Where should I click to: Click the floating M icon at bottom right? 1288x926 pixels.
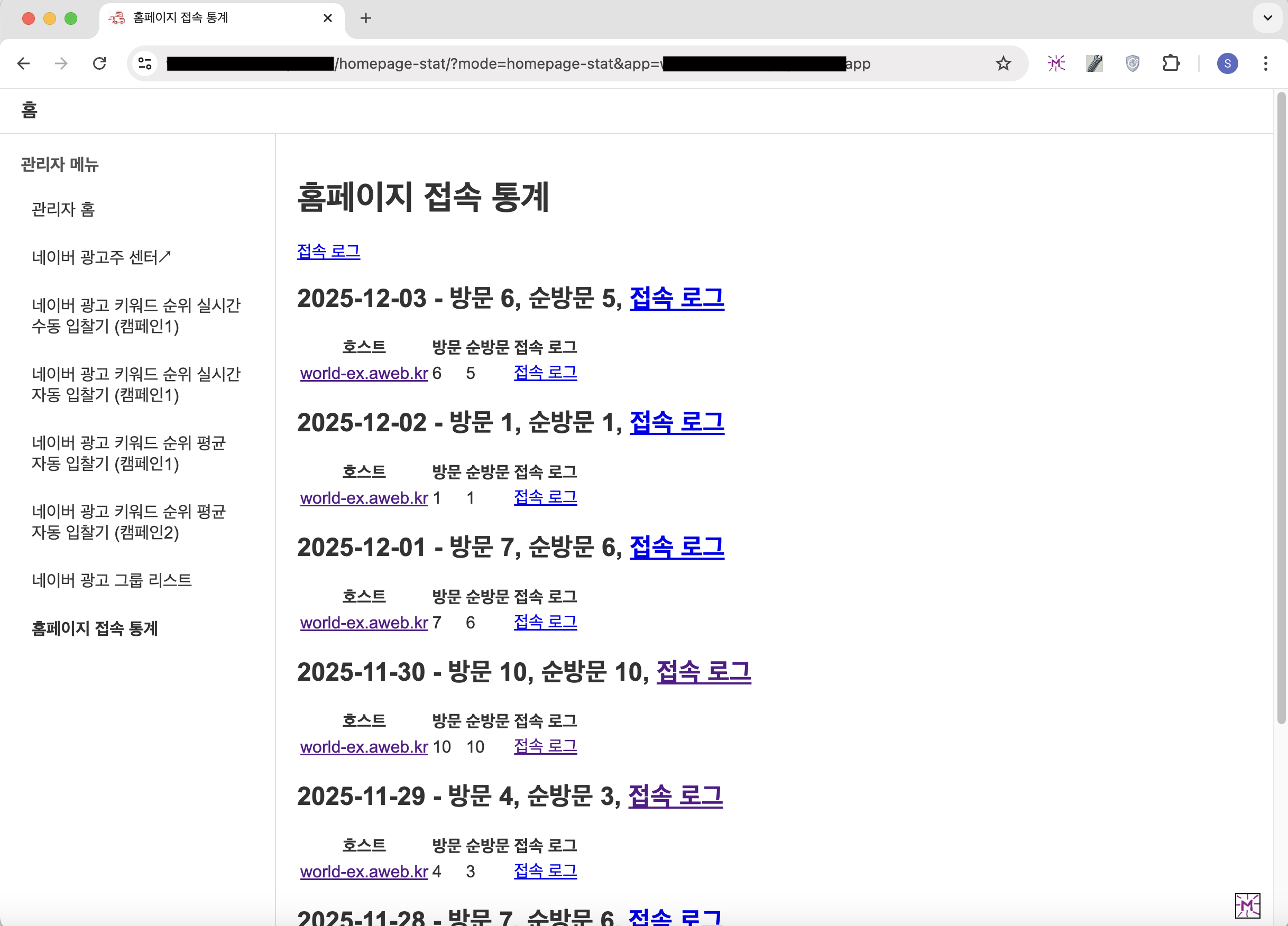pyautogui.click(x=1247, y=905)
